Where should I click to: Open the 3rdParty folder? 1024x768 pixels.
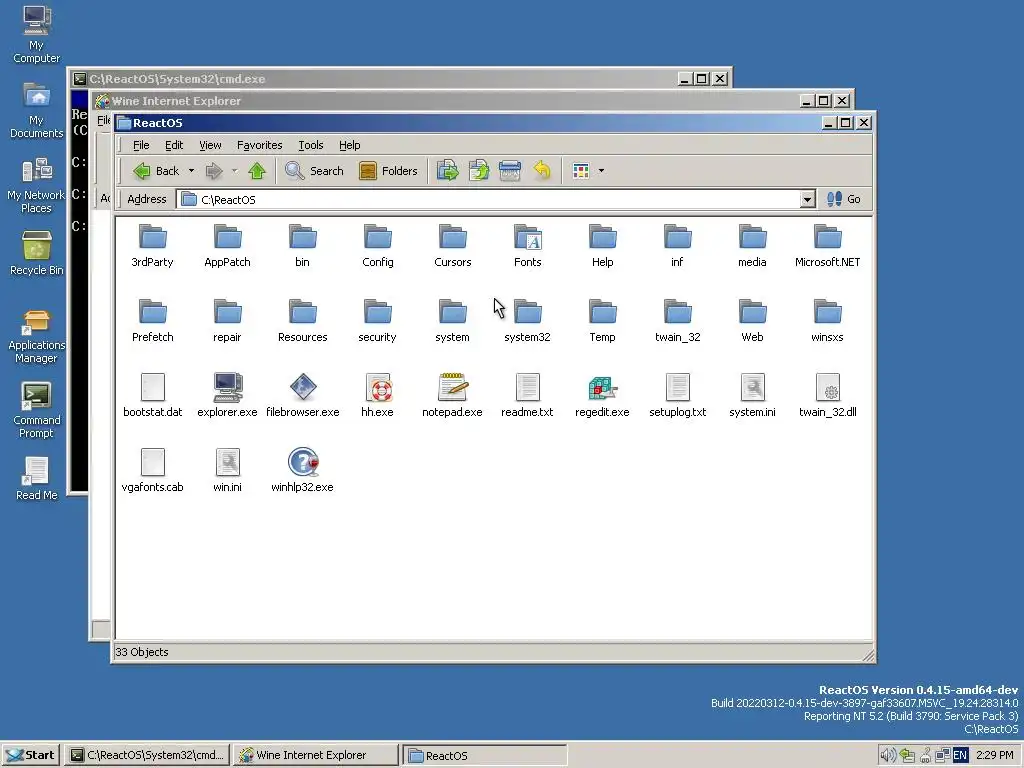coord(153,245)
